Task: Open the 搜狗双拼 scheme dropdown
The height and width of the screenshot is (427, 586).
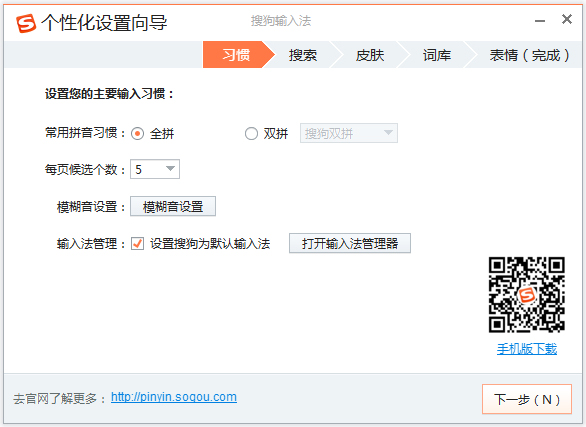Action: (349, 133)
